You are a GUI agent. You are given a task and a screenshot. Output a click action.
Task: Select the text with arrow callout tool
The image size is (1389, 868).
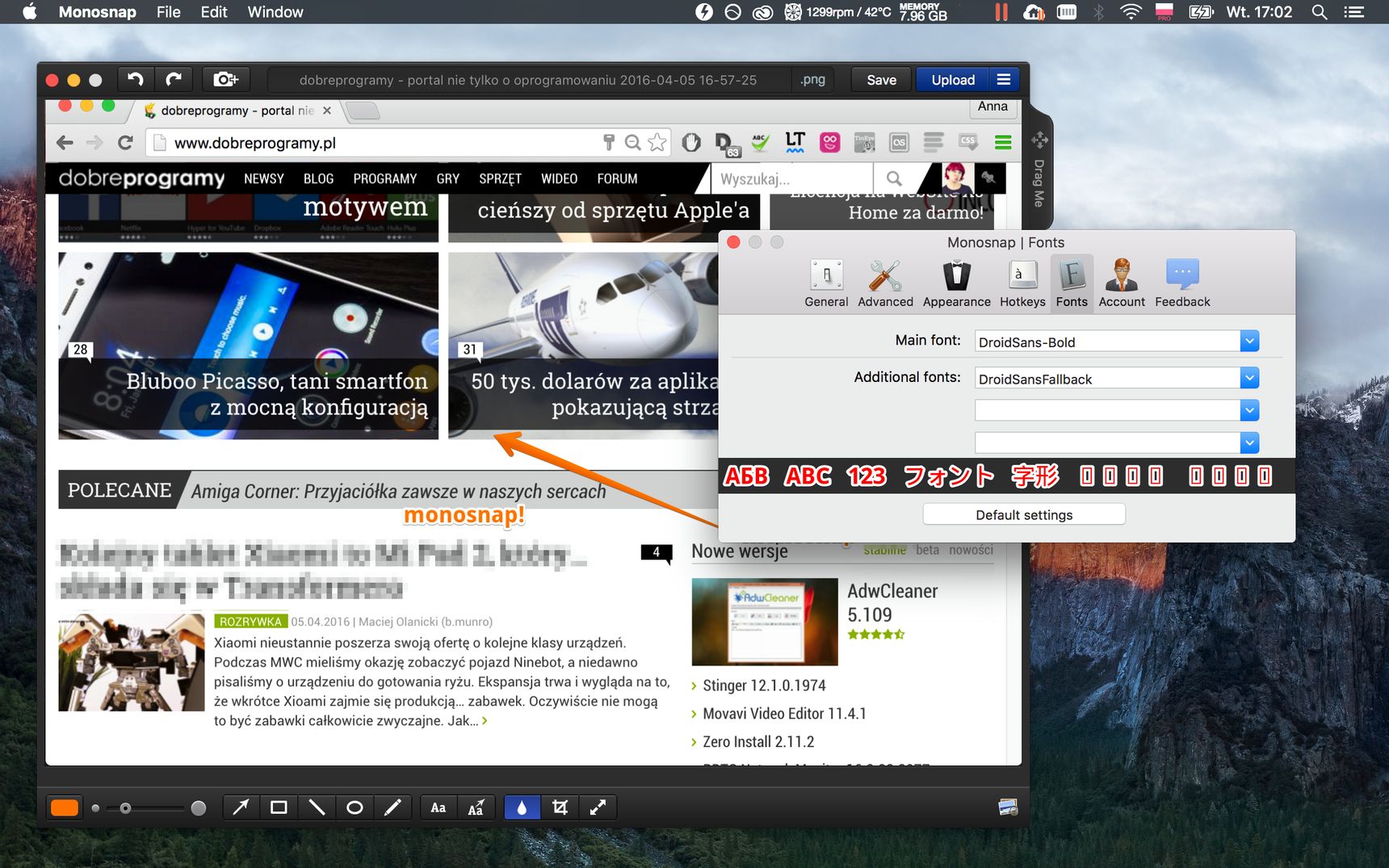(x=476, y=807)
